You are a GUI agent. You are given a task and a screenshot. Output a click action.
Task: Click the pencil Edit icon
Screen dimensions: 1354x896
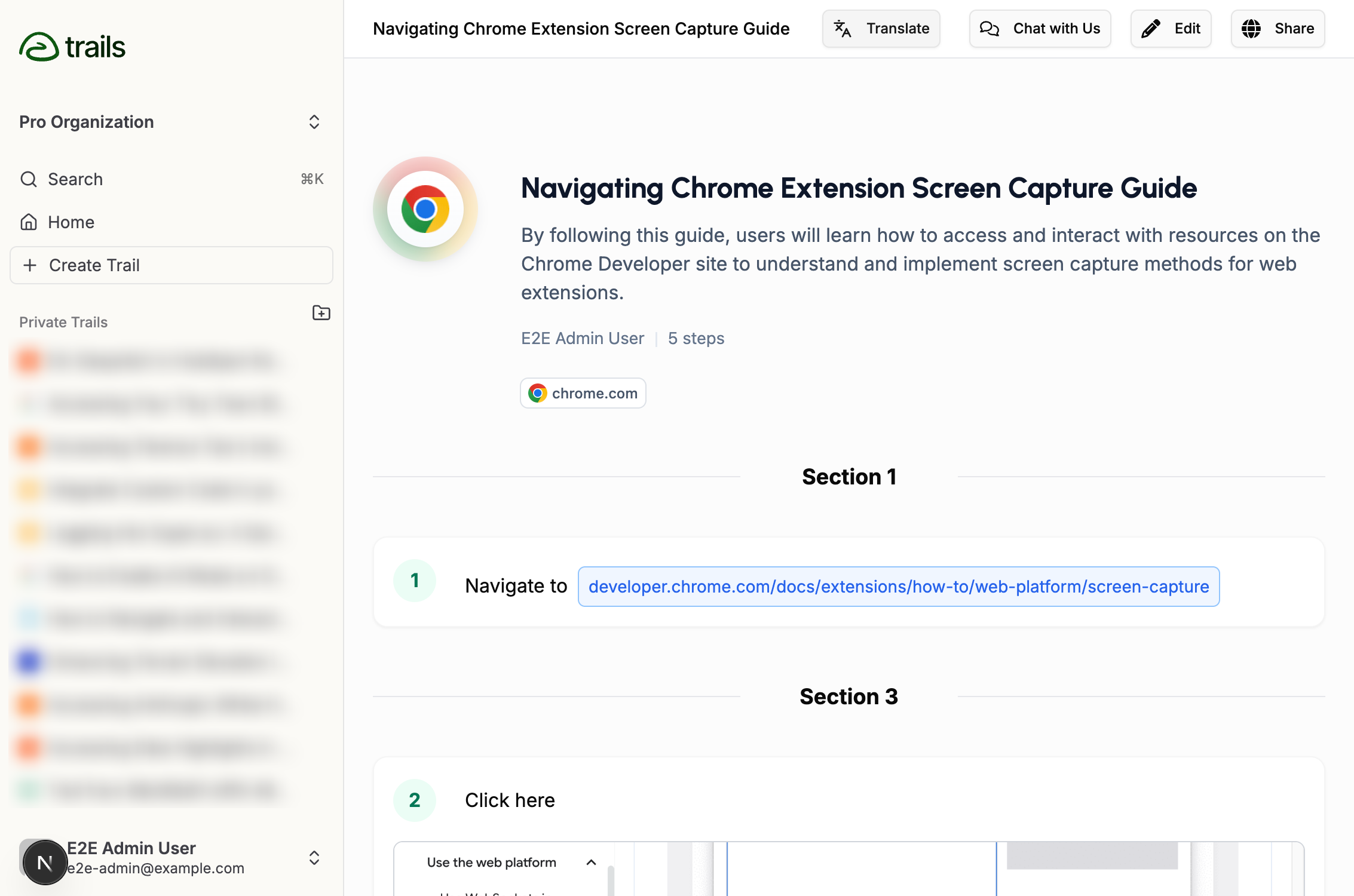pos(1151,29)
